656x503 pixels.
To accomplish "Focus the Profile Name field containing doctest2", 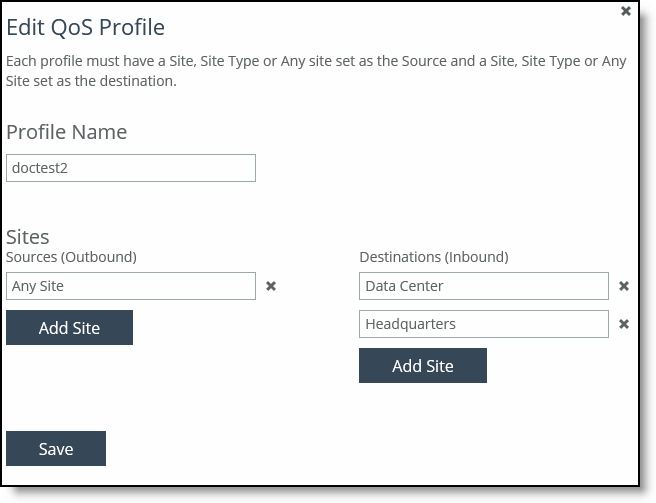I will point(131,168).
